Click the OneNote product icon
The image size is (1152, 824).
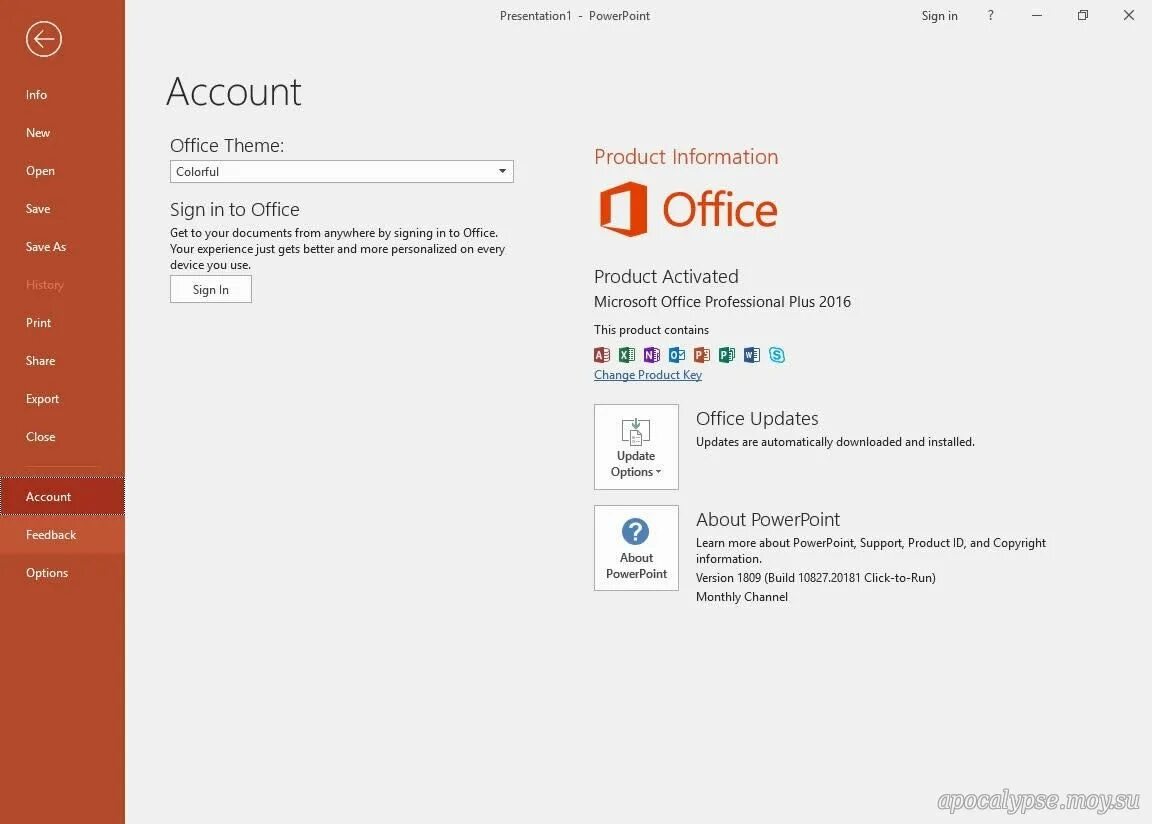[x=652, y=355]
